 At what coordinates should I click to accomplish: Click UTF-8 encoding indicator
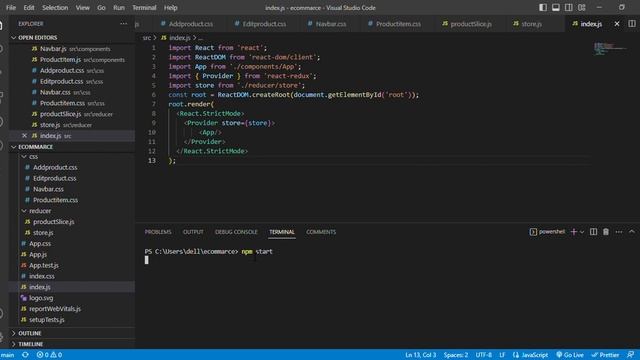(x=484, y=355)
